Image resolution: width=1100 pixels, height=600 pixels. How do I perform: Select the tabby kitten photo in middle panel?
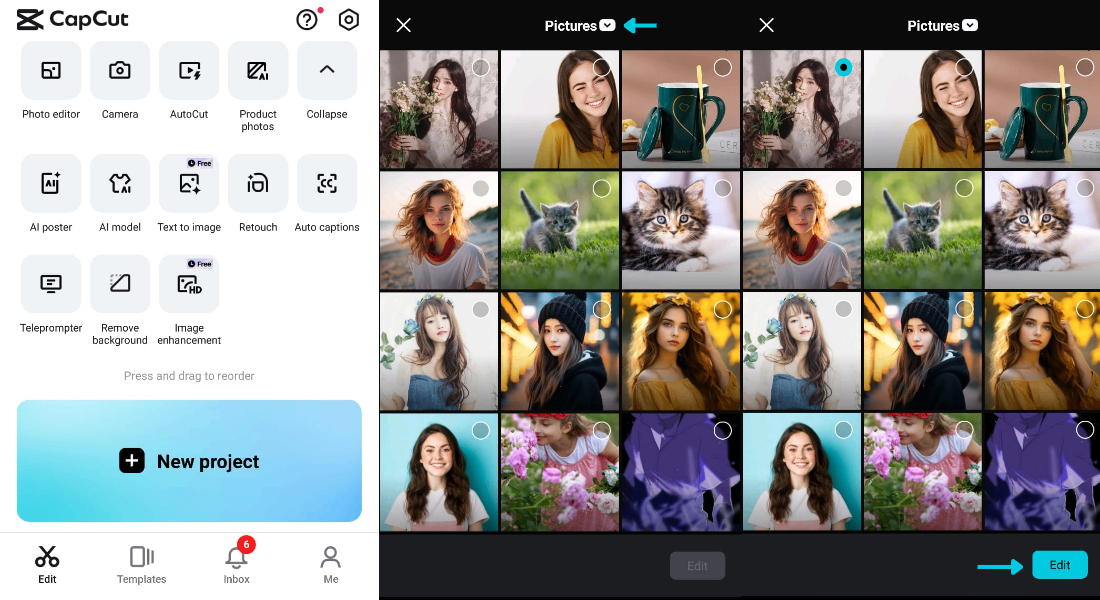pos(723,188)
